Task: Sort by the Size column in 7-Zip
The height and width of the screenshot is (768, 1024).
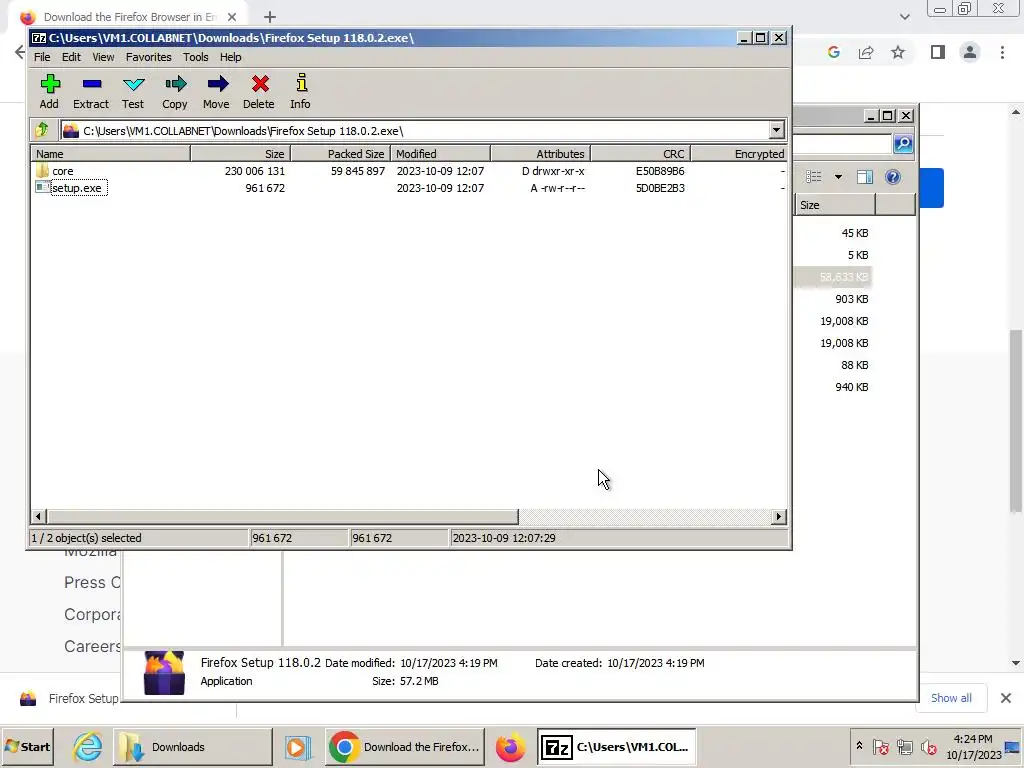Action: click(241, 153)
